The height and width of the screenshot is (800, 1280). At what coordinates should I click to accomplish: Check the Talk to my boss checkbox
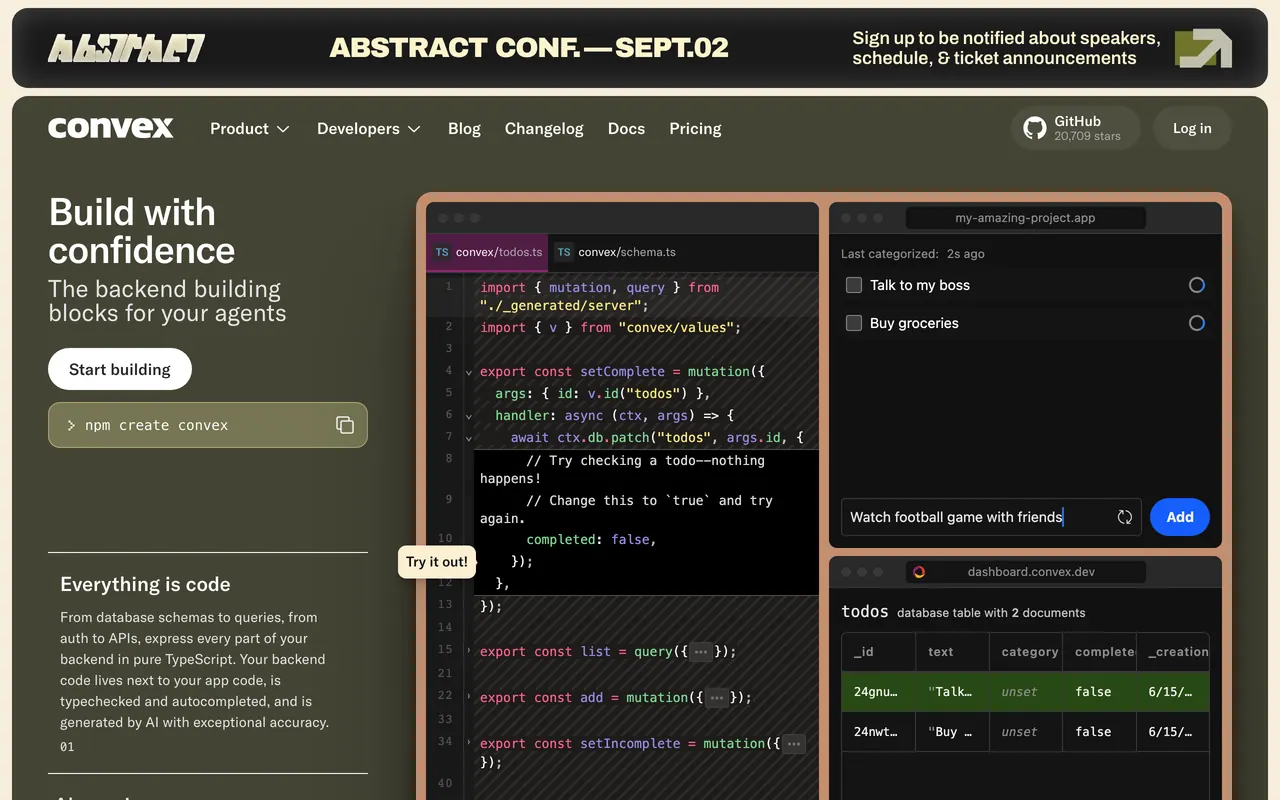pyautogui.click(x=854, y=285)
